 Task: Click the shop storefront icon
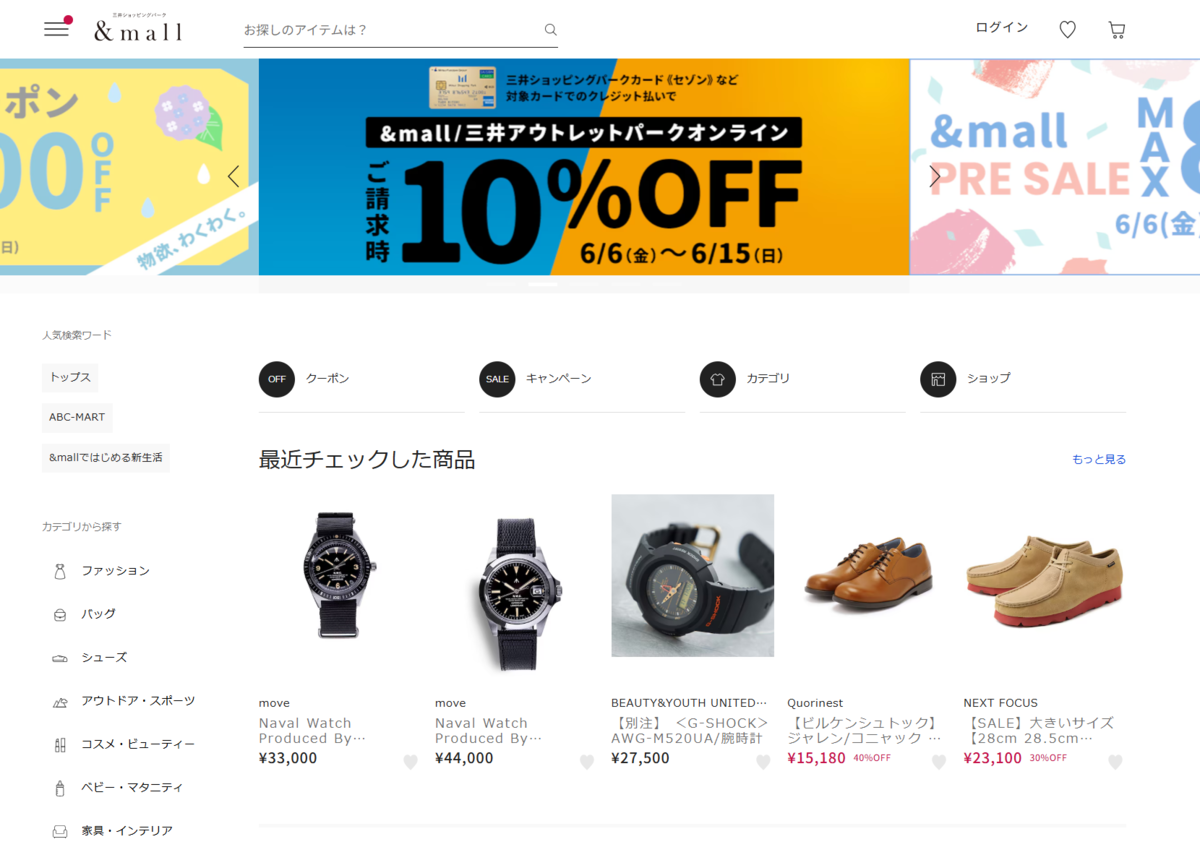(x=938, y=379)
